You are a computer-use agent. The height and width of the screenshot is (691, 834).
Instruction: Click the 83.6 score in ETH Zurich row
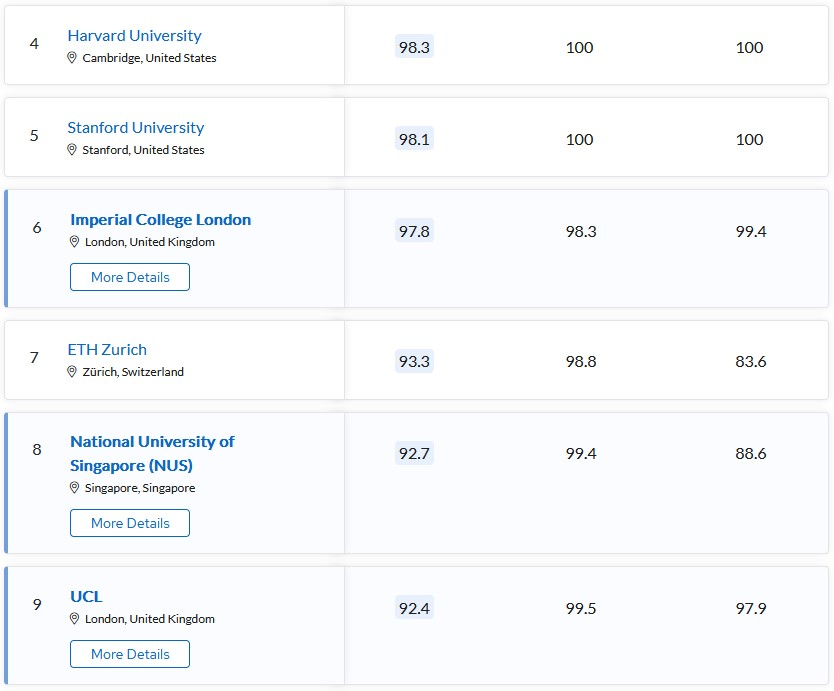751,362
